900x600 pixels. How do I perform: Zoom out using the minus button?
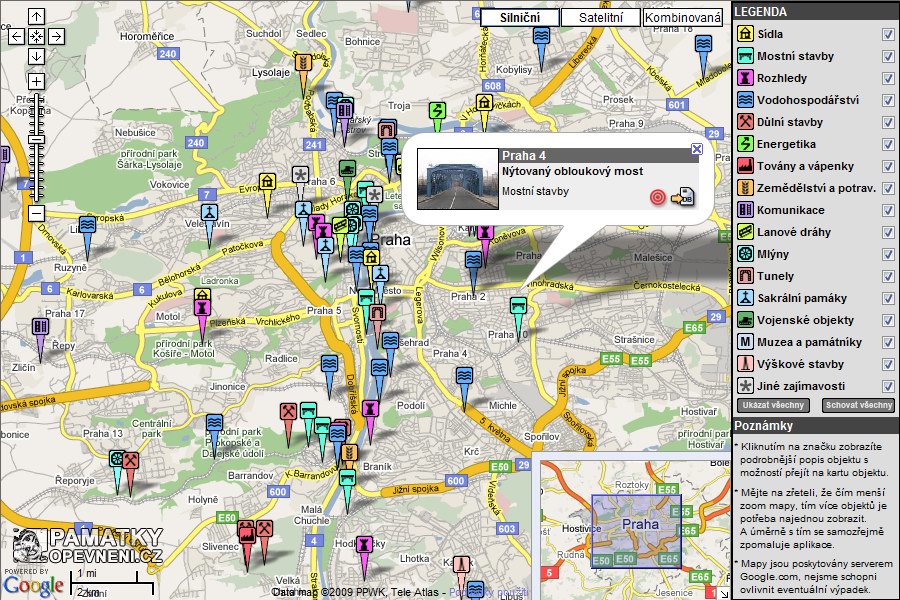(x=36, y=213)
